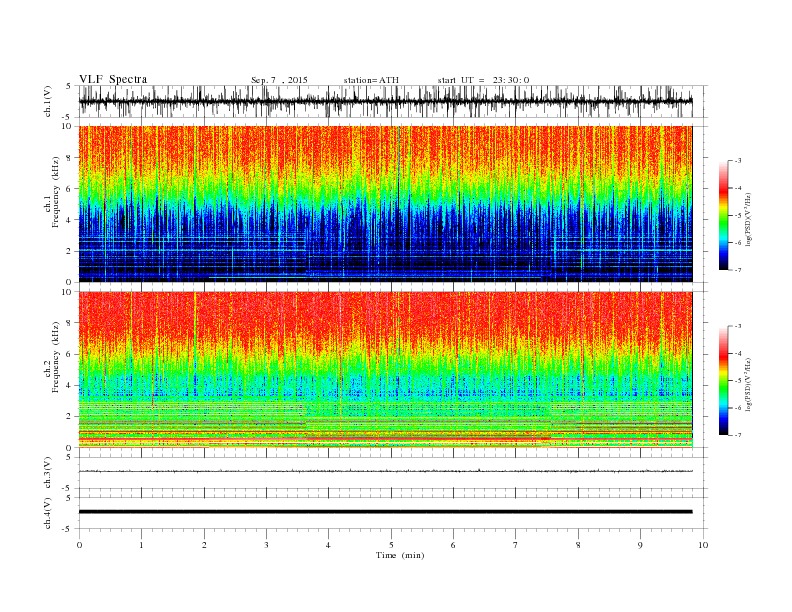Click the "-3" tick on ch.1 colorbar
This screenshot has height=612, width=792.
738,161
